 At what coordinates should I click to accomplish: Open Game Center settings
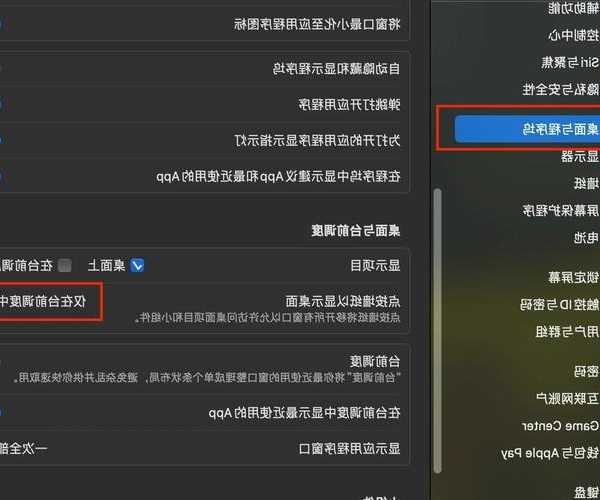coord(560,426)
